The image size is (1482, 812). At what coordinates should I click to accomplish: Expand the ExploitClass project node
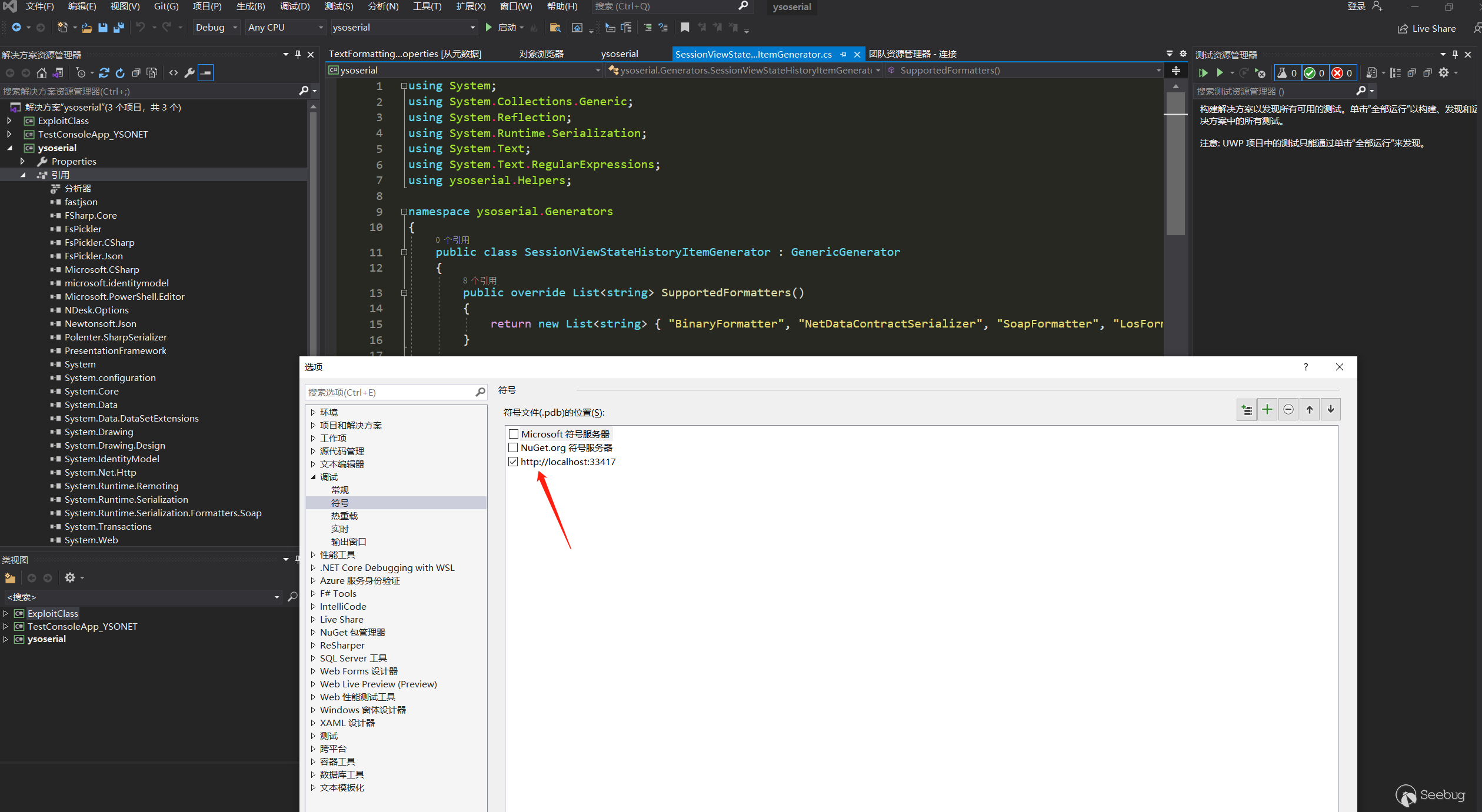(x=9, y=121)
